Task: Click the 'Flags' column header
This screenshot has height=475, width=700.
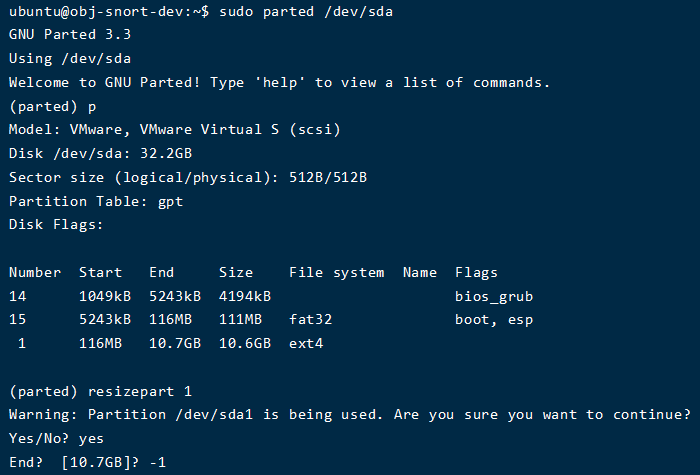Action: [x=476, y=273]
